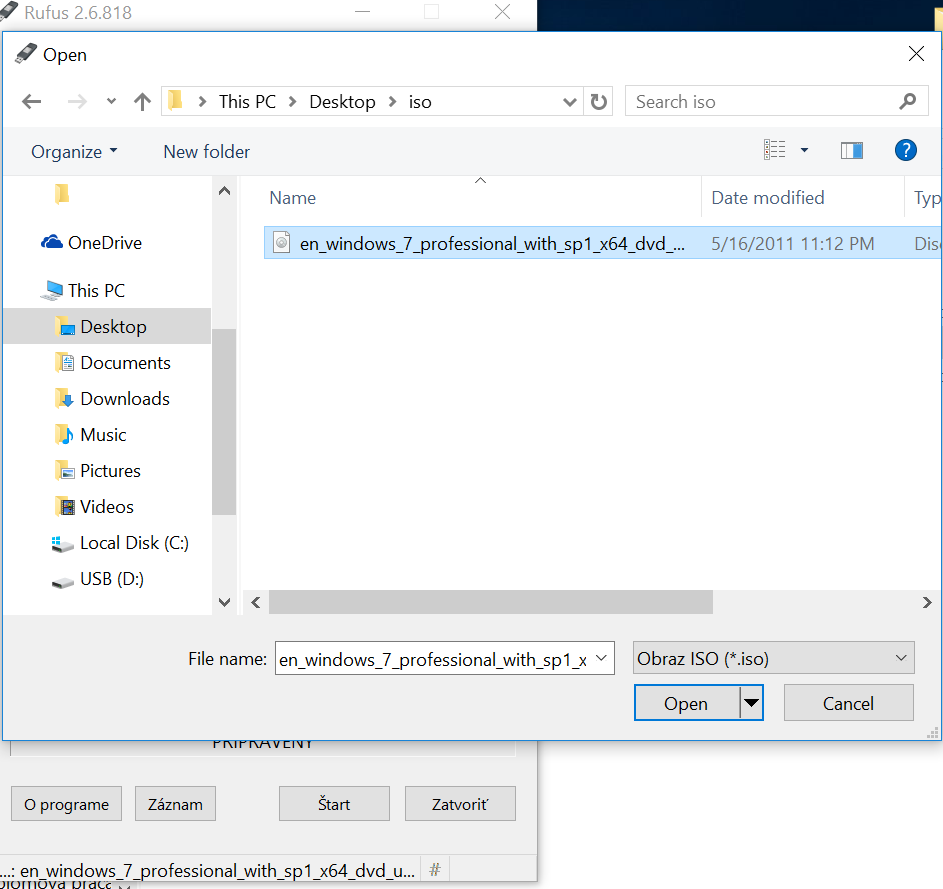Select the en_windows_7_professional ISO file
Screen dimensions: 943x889
point(603,243)
